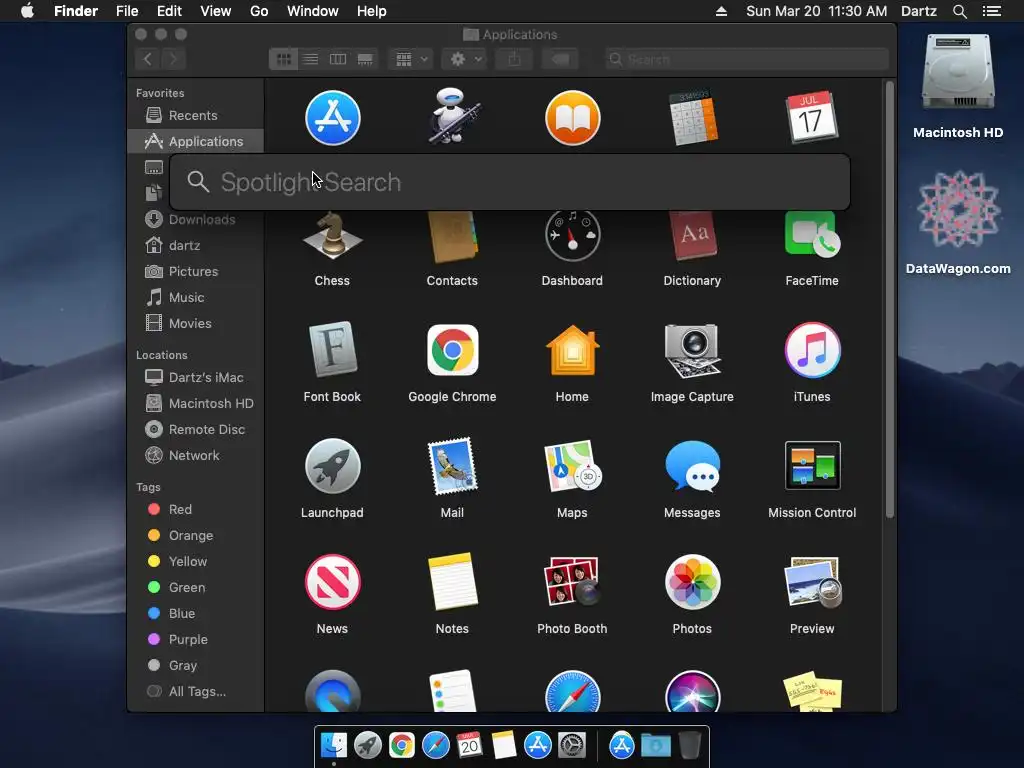
Task: Open Remote Disc in sidebar Locations
Action: click(195, 430)
